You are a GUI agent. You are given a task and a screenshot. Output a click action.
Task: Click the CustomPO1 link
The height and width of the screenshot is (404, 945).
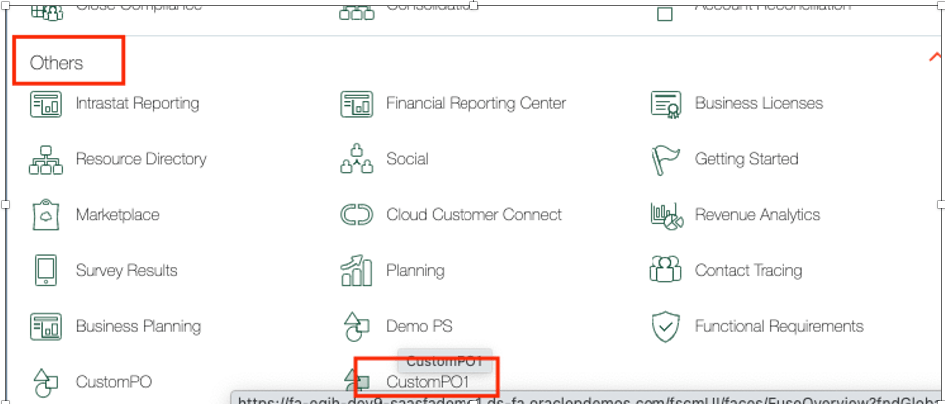click(427, 382)
